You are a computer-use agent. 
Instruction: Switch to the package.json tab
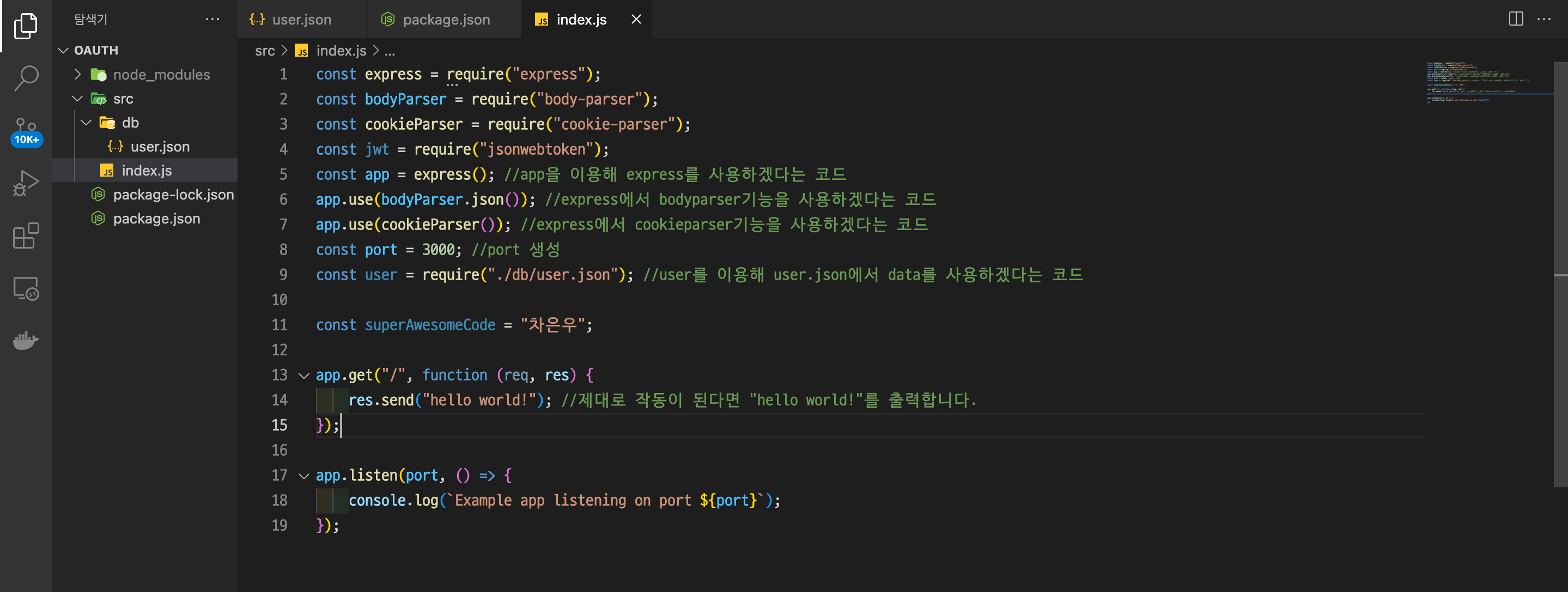tap(445, 20)
